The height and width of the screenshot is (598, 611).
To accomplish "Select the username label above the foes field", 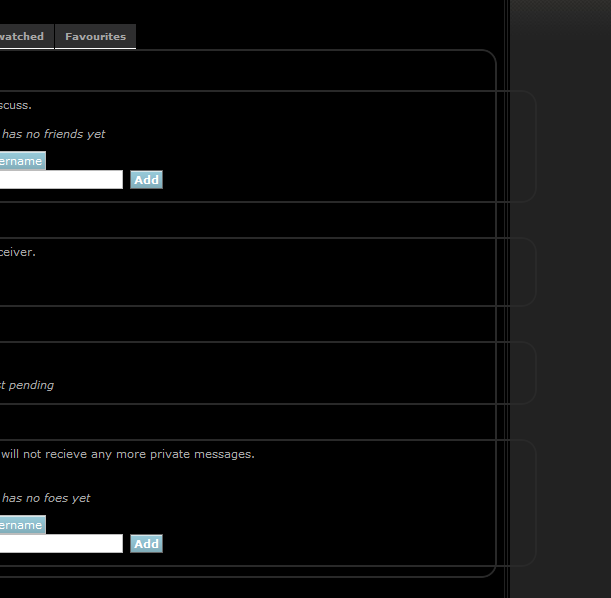I will pyautogui.click(x=23, y=525).
